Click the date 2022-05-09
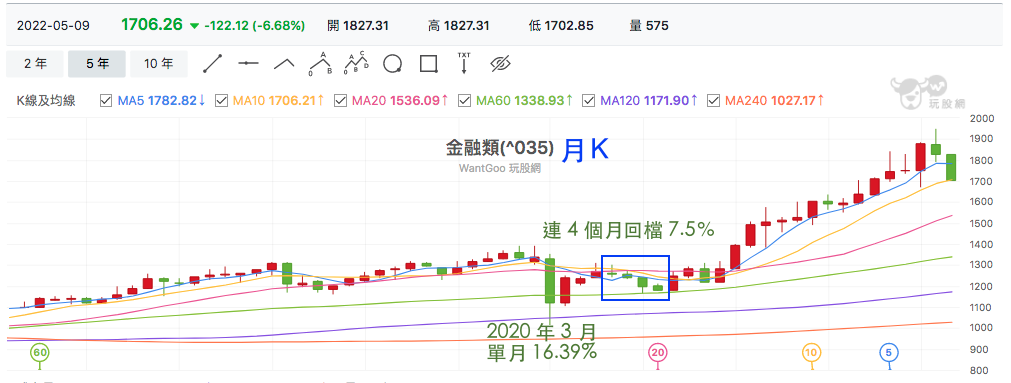 (x=53, y=26)
